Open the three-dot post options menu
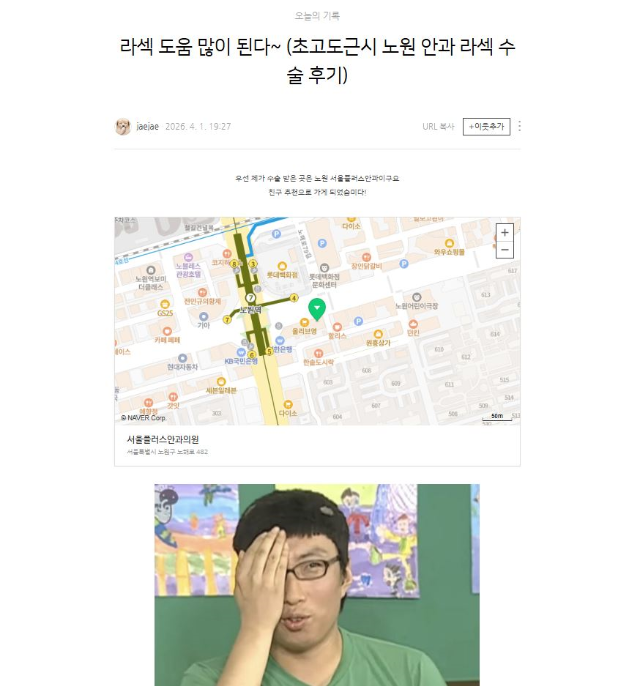640x686 pixels. pos(519,126)
